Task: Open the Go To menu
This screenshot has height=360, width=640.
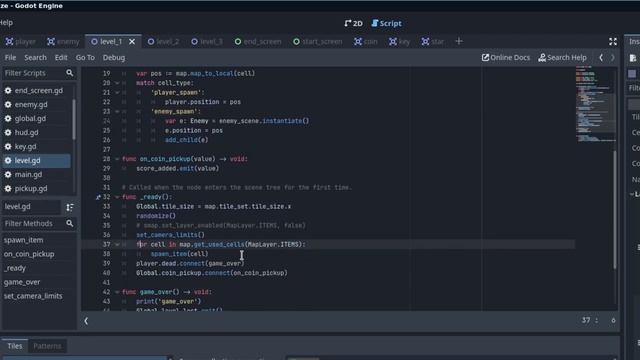Action: click(85, 58)
